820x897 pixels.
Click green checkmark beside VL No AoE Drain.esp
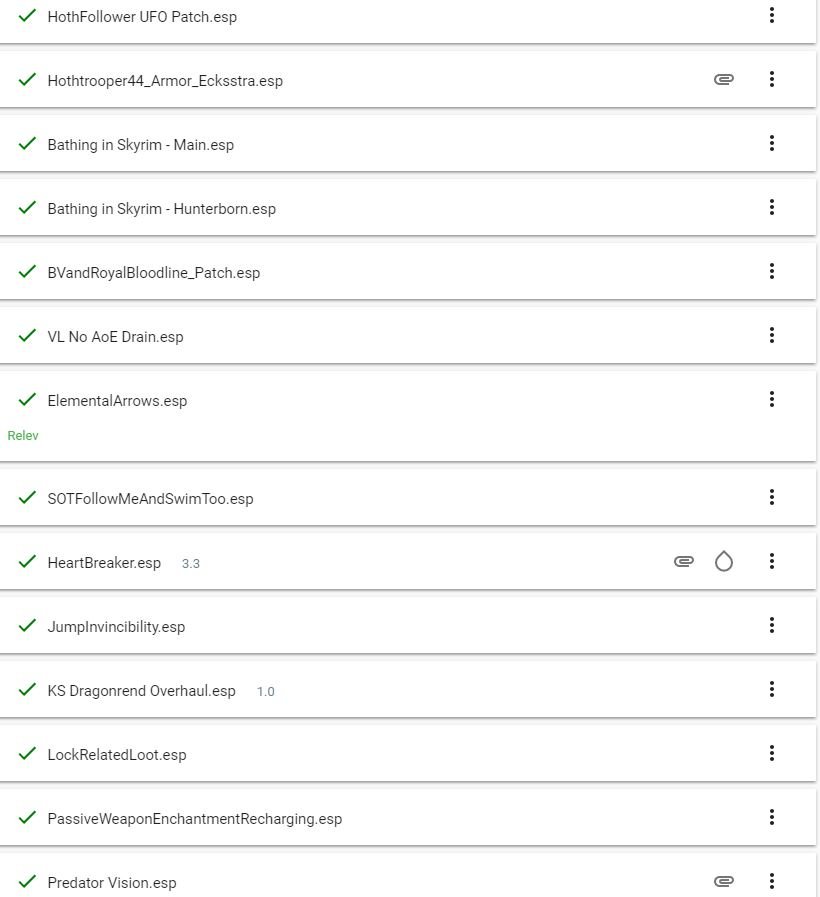[27, 336]
